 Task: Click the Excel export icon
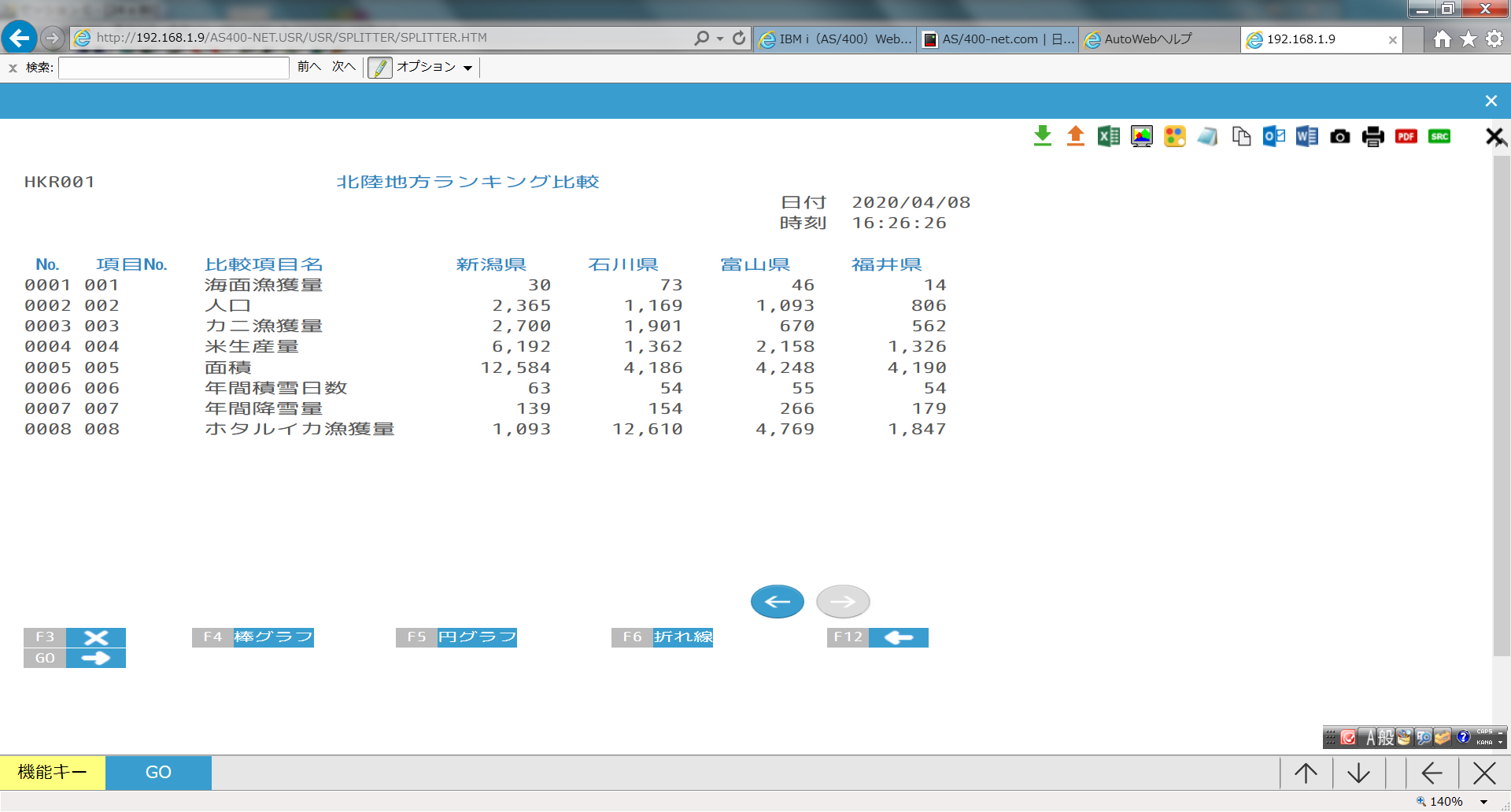(1108, 136)
